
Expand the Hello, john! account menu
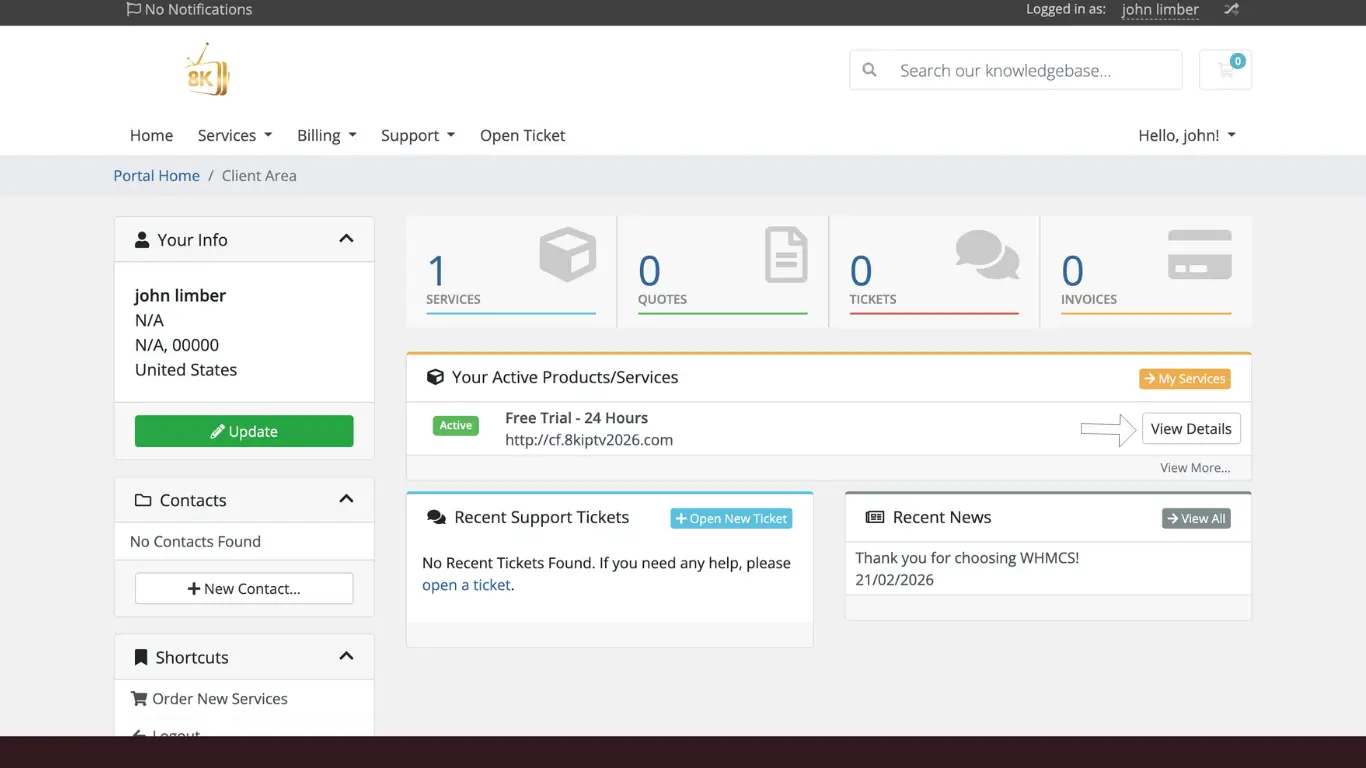pyautogui.click(x=1187, y=135)
